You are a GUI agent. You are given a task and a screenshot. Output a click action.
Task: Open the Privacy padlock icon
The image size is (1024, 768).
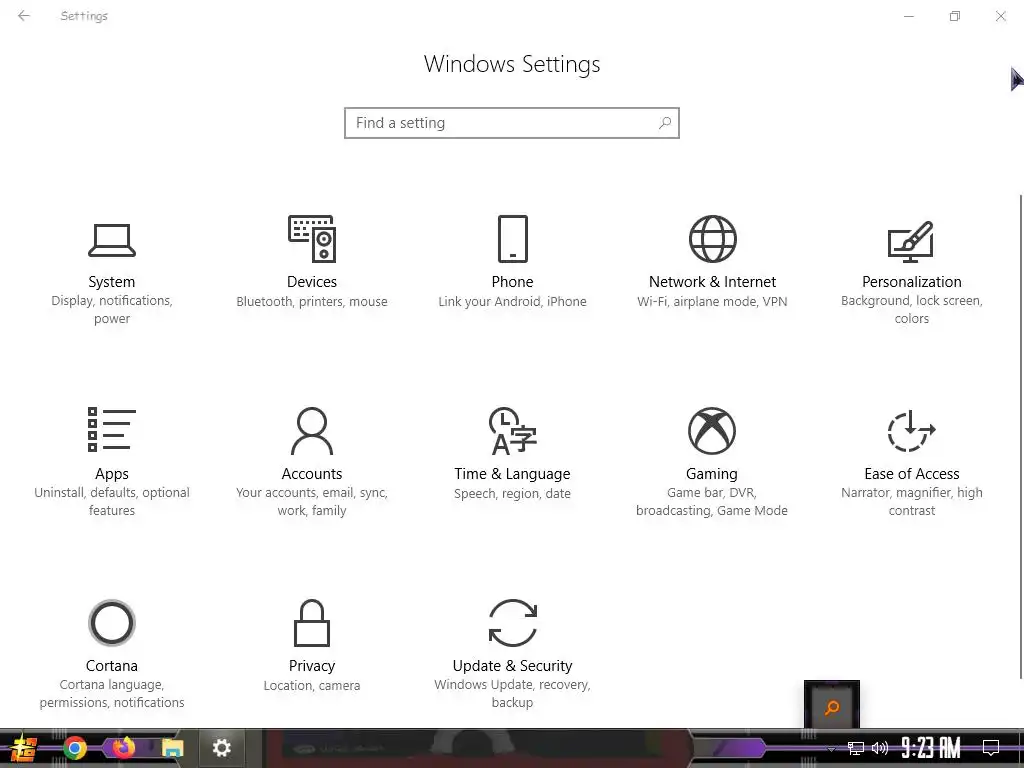(312, 623)
